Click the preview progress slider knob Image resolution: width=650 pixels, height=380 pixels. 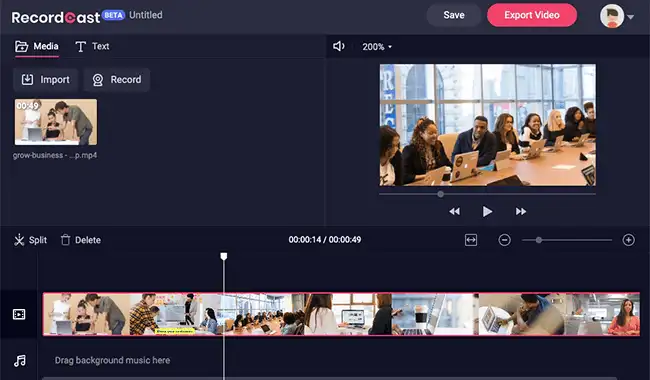pos(440,194)
